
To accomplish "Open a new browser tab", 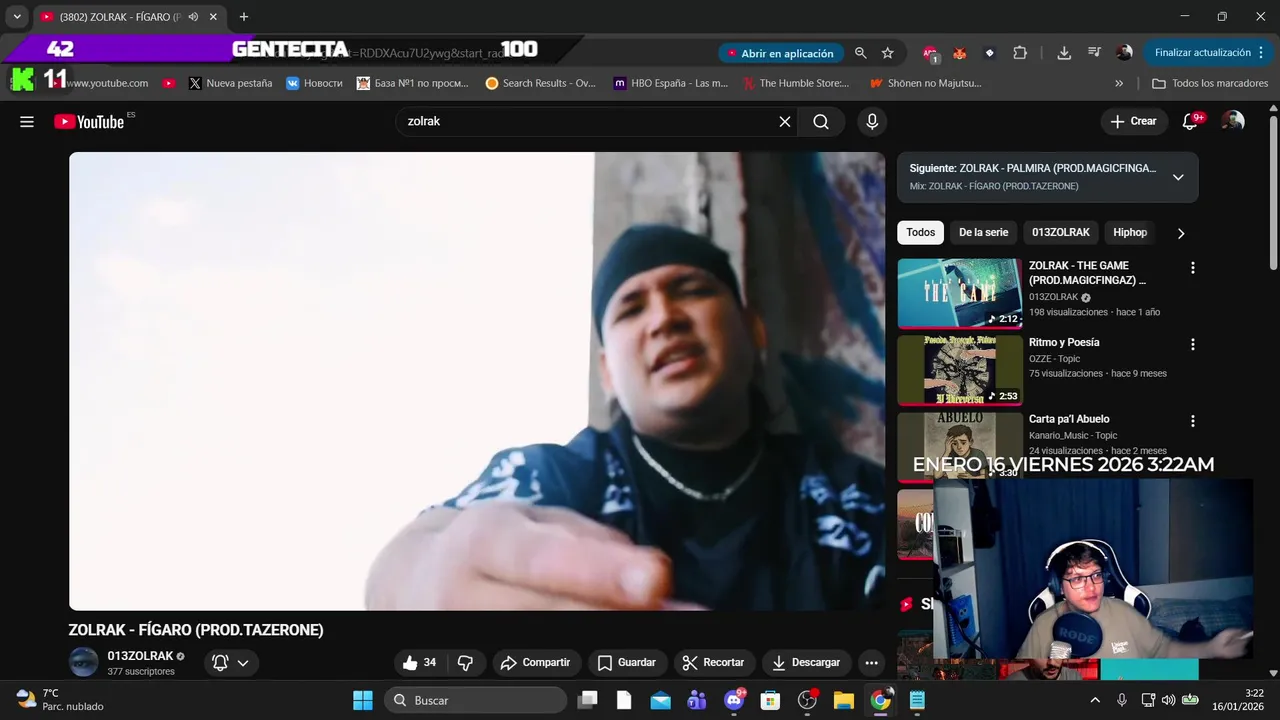I will [x=243, y=17].
